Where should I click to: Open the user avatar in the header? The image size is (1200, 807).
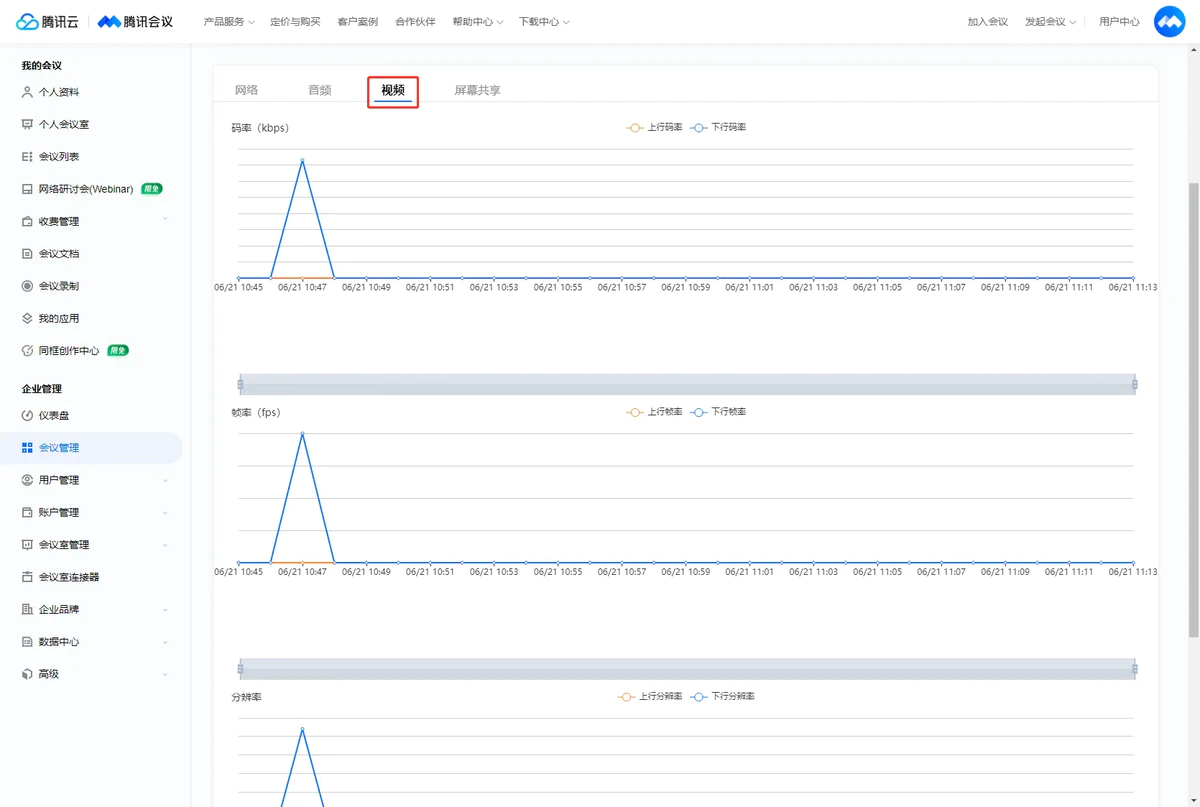click(x=1169, y=21)
